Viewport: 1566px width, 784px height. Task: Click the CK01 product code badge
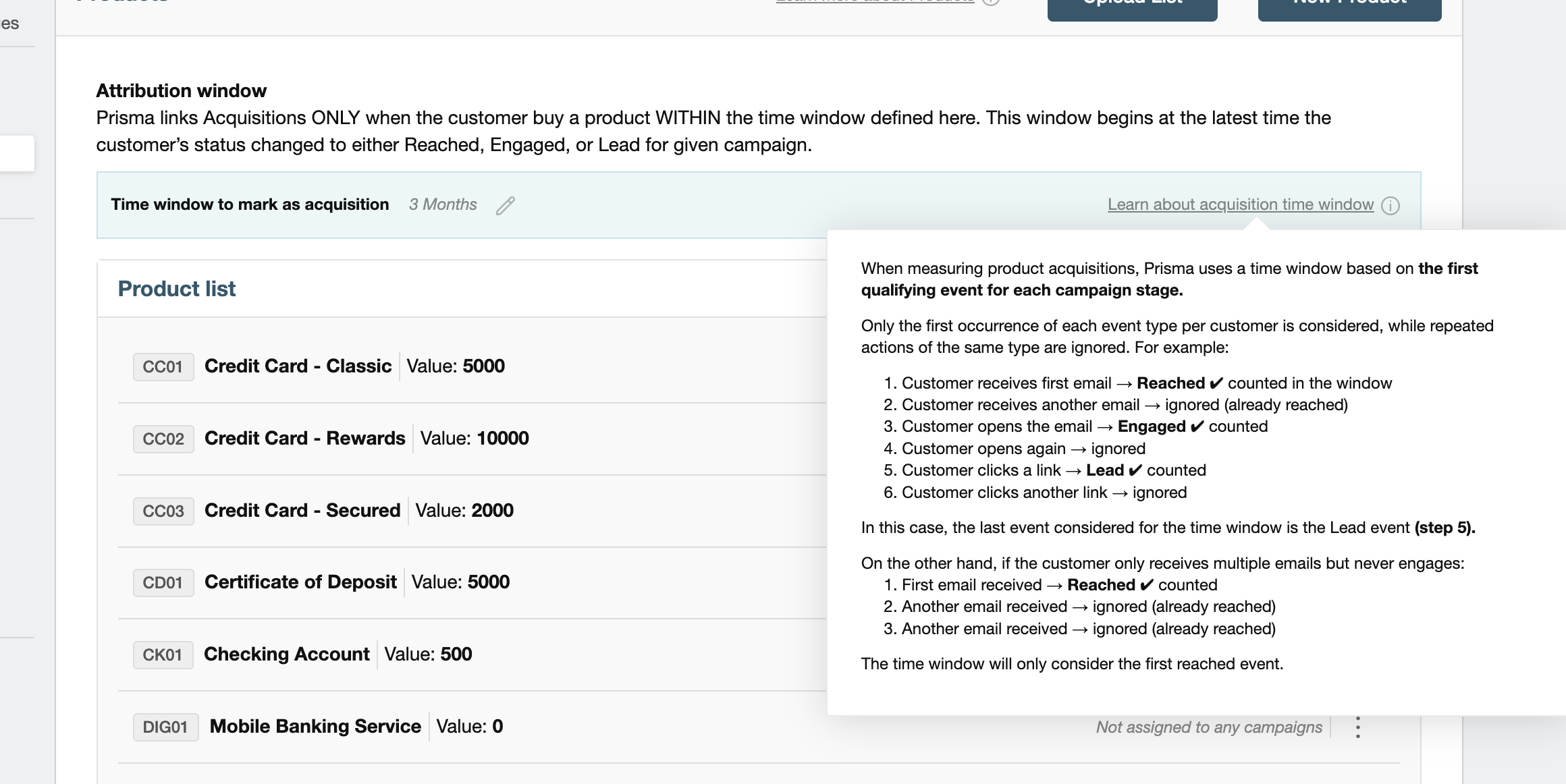click(x=163, y=655)
